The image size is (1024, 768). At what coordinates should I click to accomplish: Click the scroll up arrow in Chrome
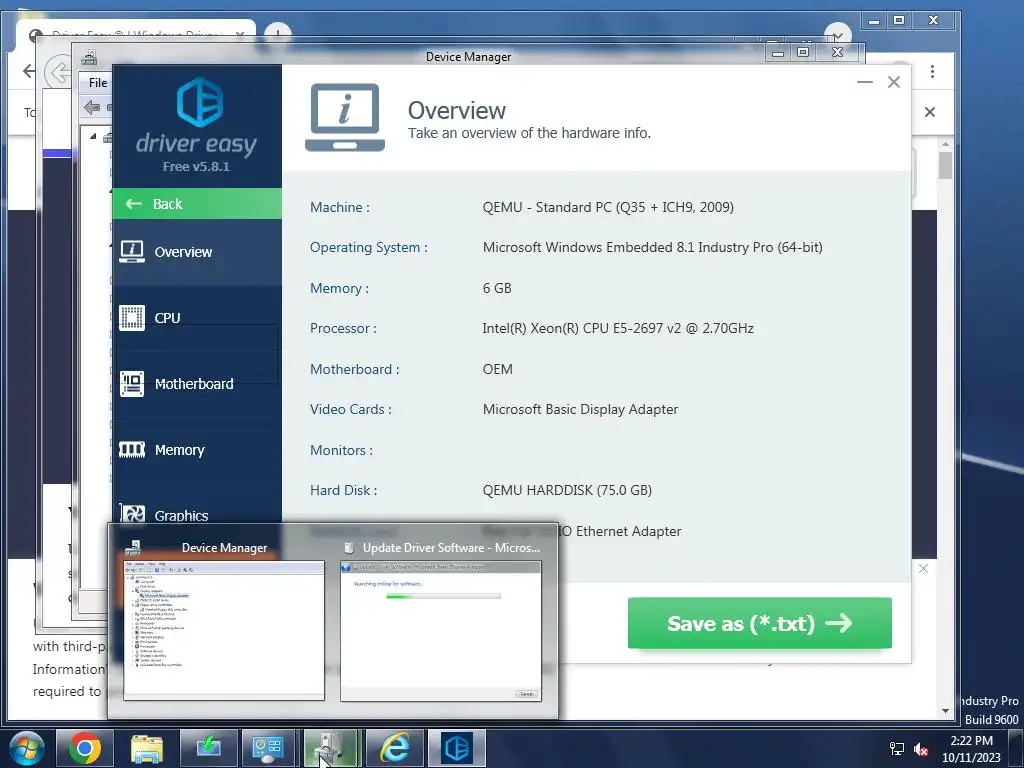point(945,144)
